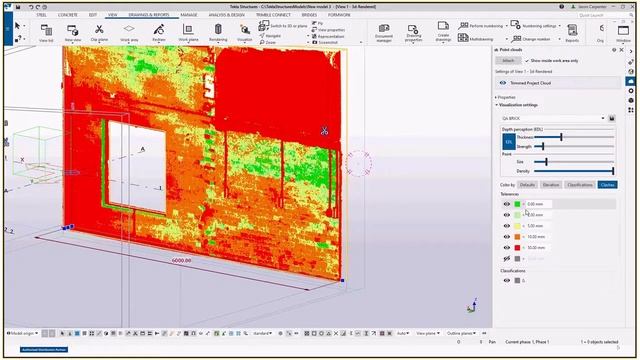Show the hidden grey tolerance row
Screen dimensions: 640x360
(507, 259)
